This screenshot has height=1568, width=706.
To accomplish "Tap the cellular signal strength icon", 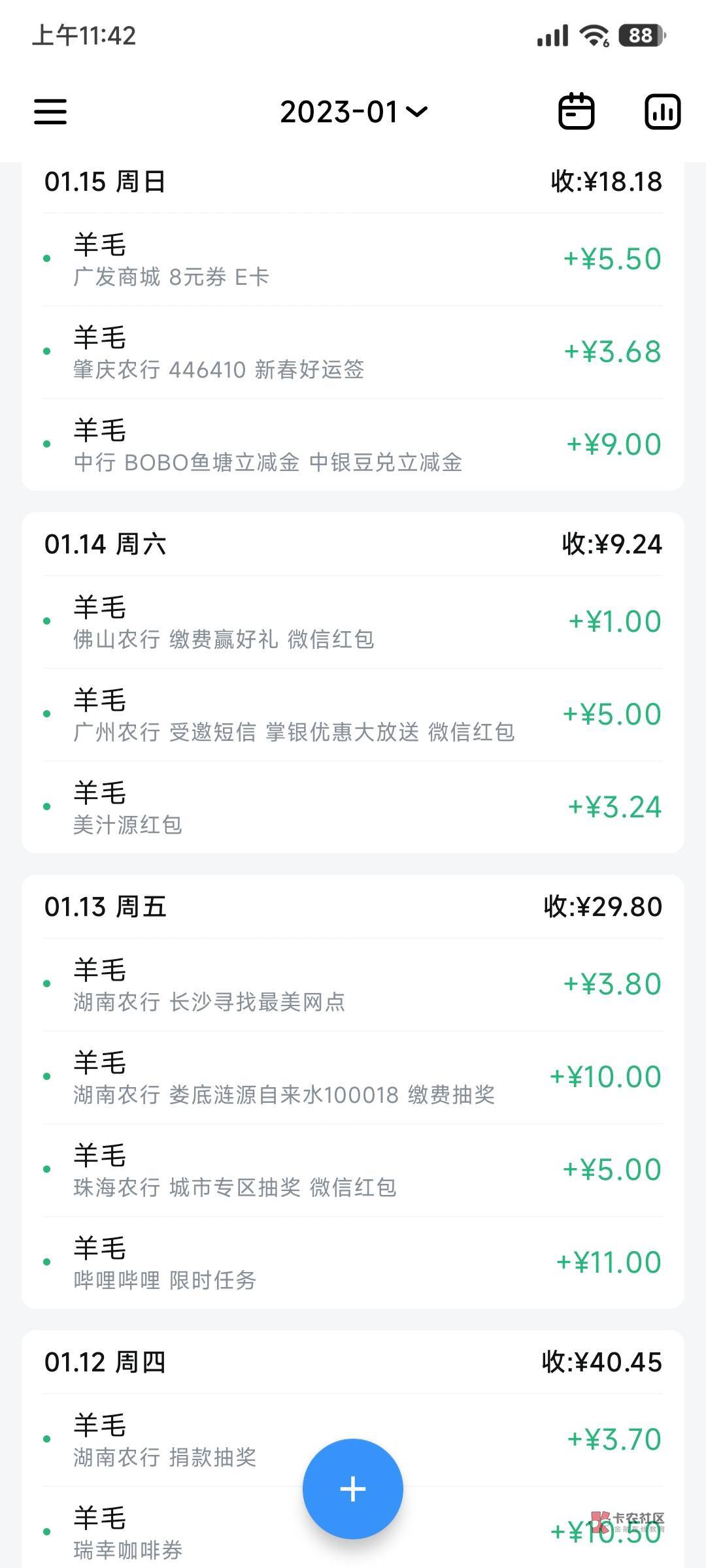I will (552, 35).
